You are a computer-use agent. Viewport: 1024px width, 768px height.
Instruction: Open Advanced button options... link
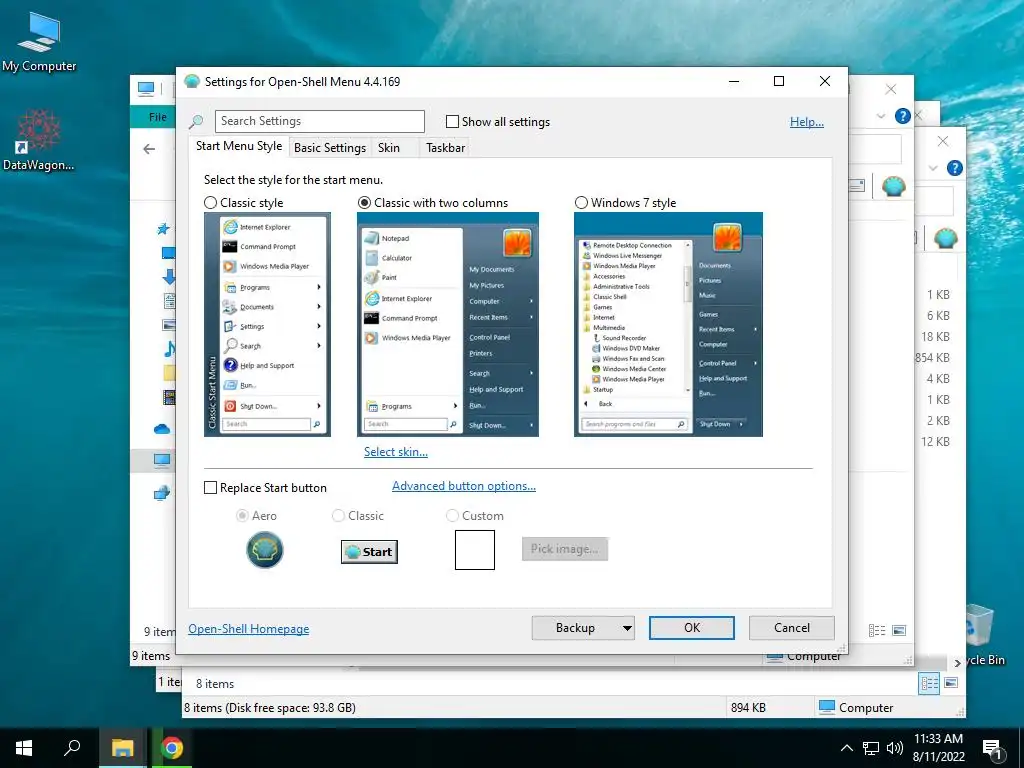464,486
